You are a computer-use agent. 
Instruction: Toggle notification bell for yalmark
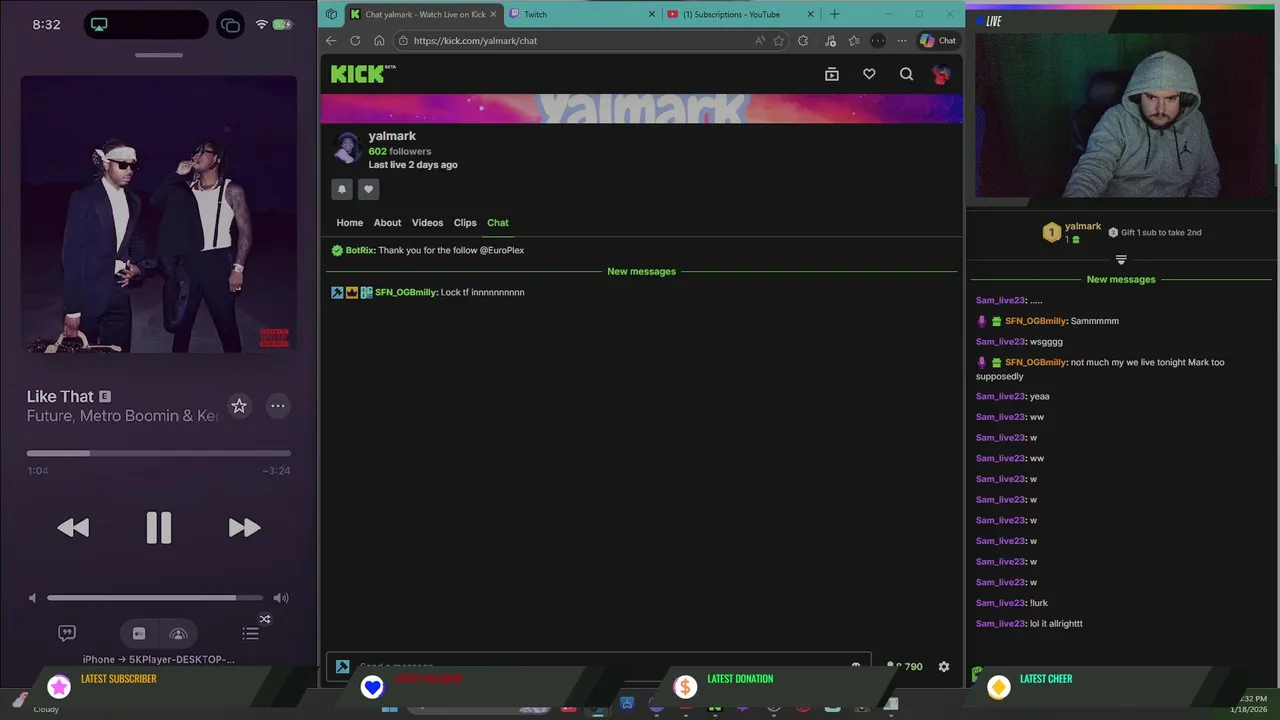coord(342,189)
